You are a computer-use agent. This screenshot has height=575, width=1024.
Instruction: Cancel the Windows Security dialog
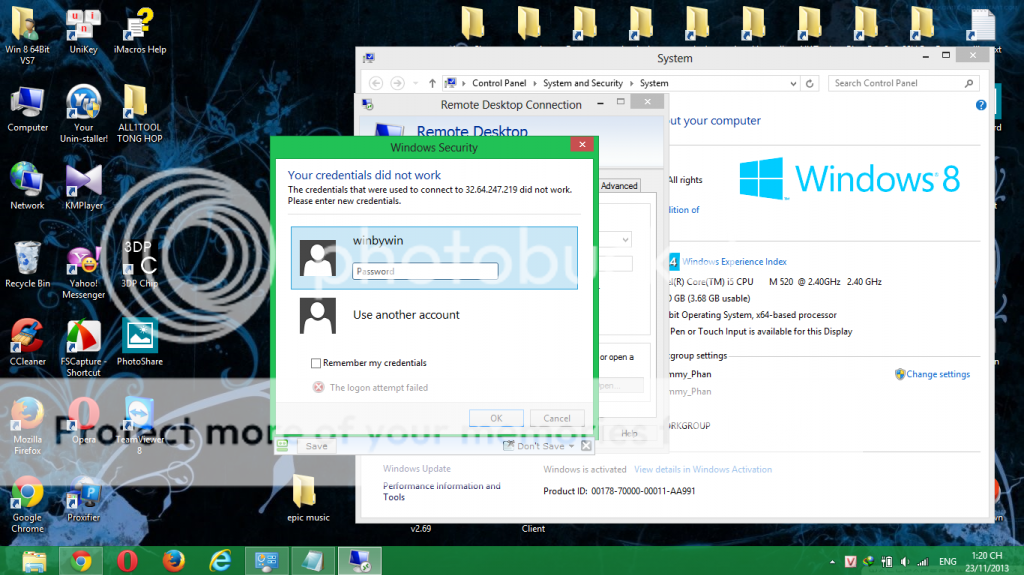coord(550,418)
